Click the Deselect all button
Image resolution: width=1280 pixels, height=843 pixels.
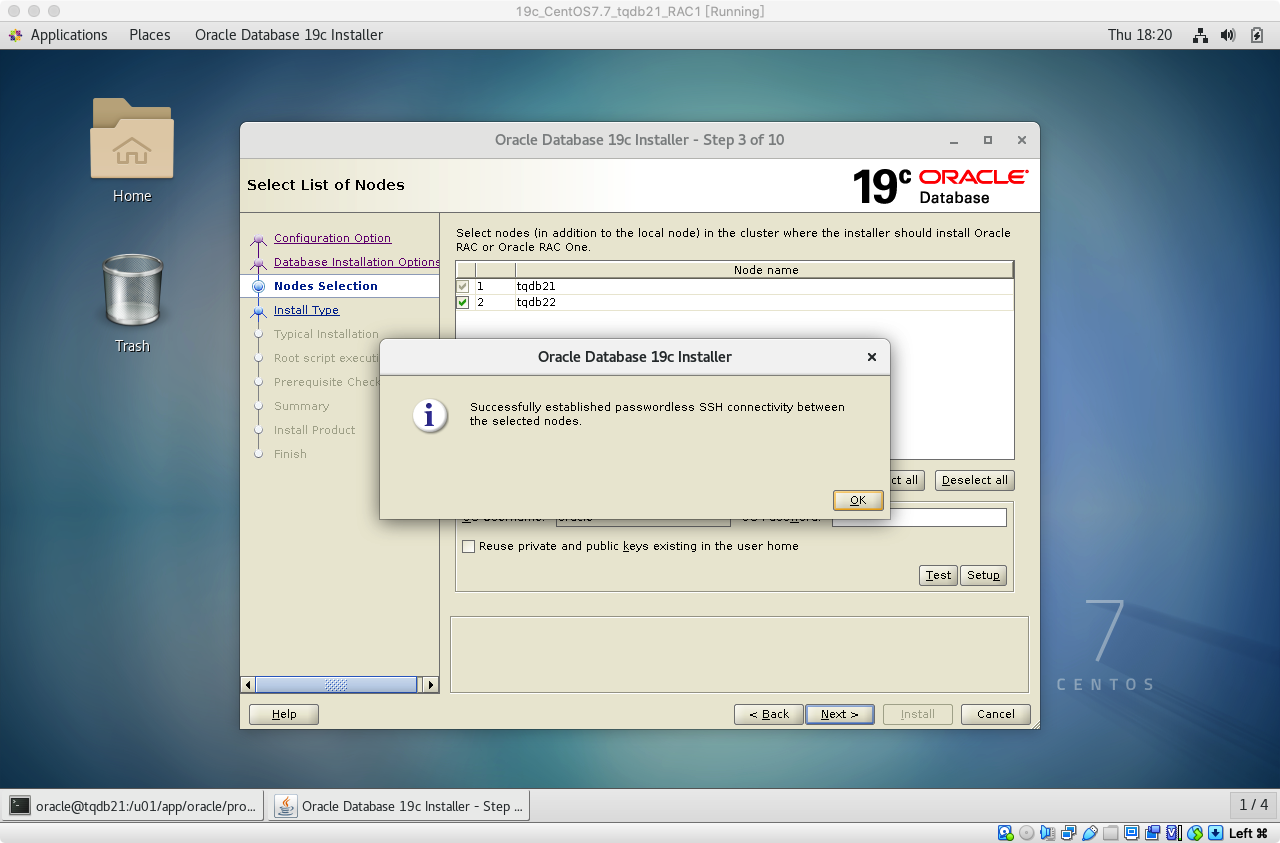975,480
